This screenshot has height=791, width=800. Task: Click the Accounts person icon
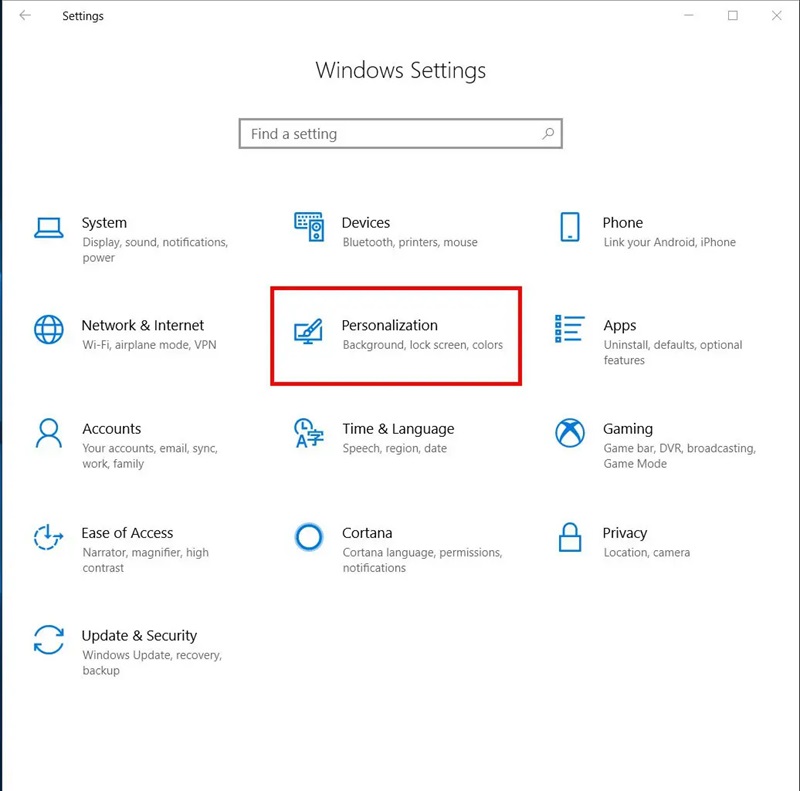tap(48, 433)
